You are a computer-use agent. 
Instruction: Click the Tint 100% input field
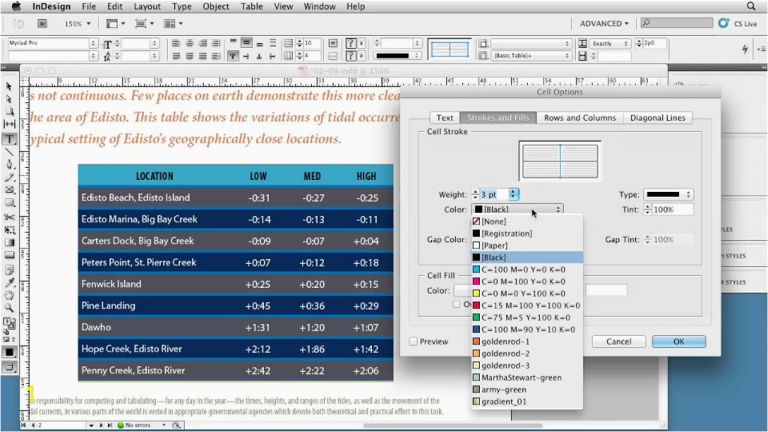673,210
